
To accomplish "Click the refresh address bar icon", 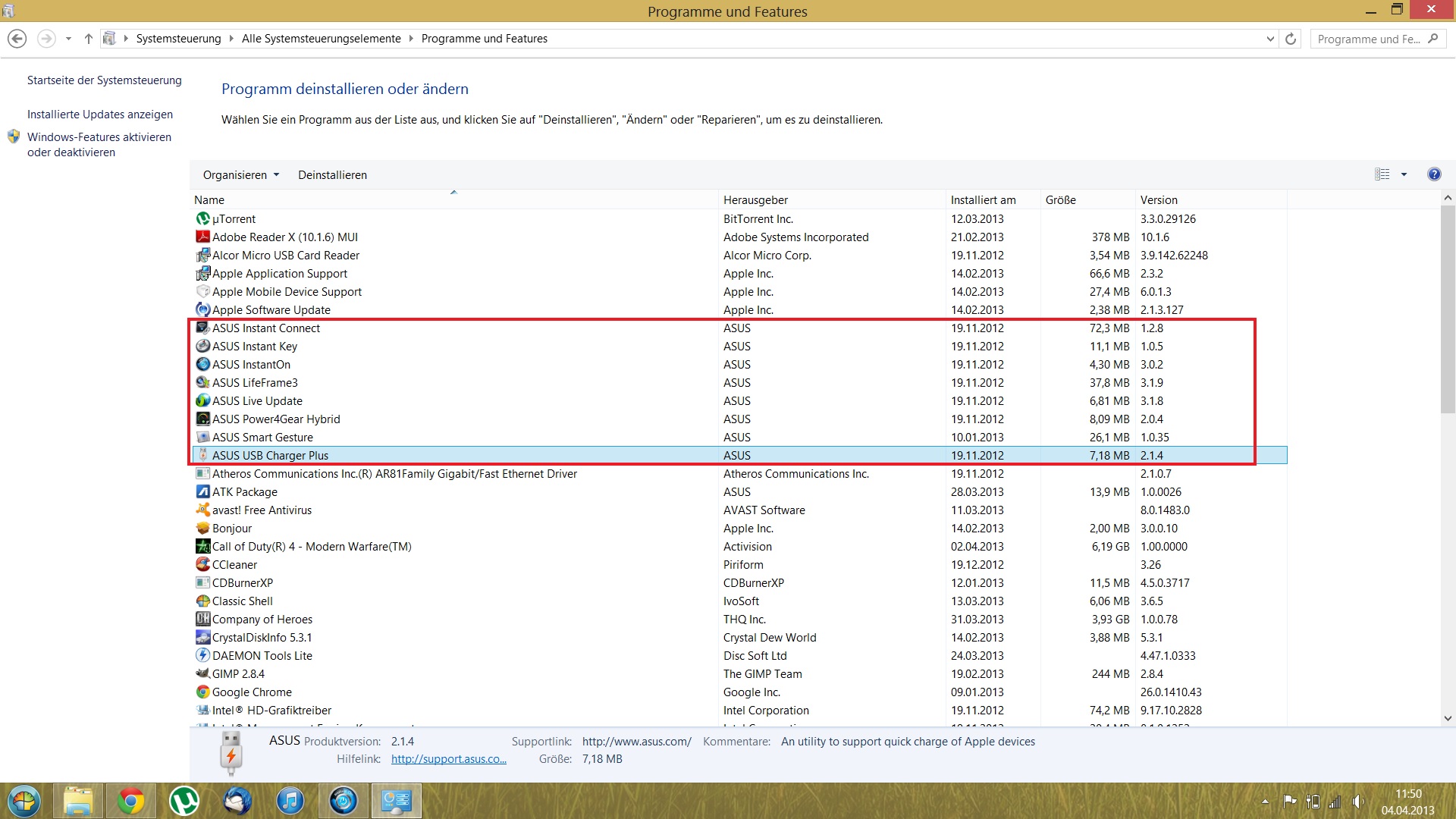I will tap(1291, 39).
